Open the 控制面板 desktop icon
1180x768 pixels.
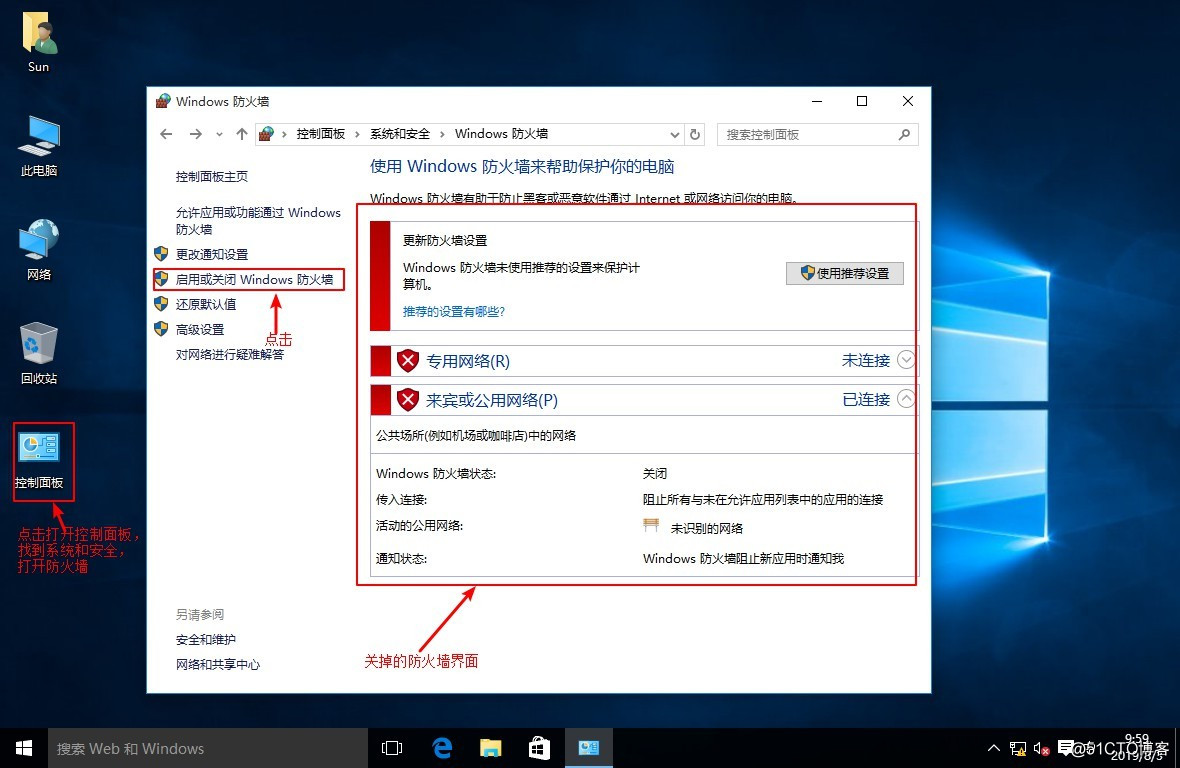coord(39,460)
